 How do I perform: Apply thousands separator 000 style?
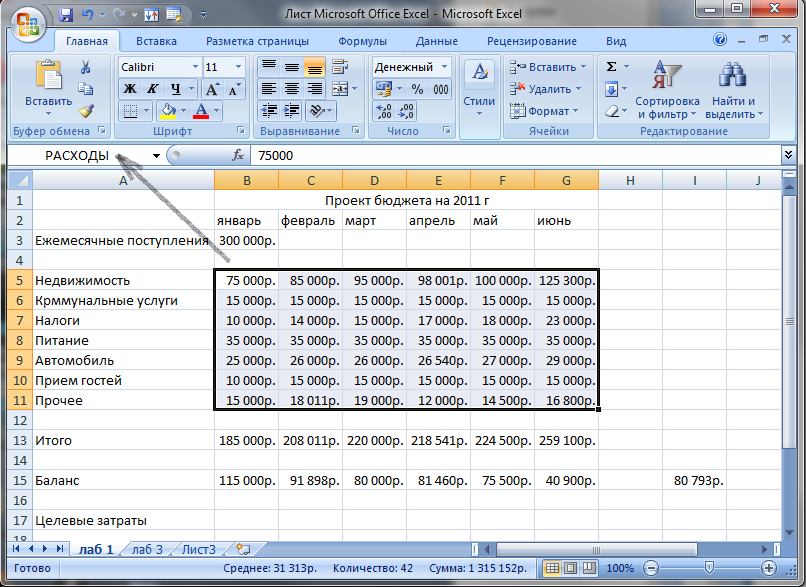441,89
